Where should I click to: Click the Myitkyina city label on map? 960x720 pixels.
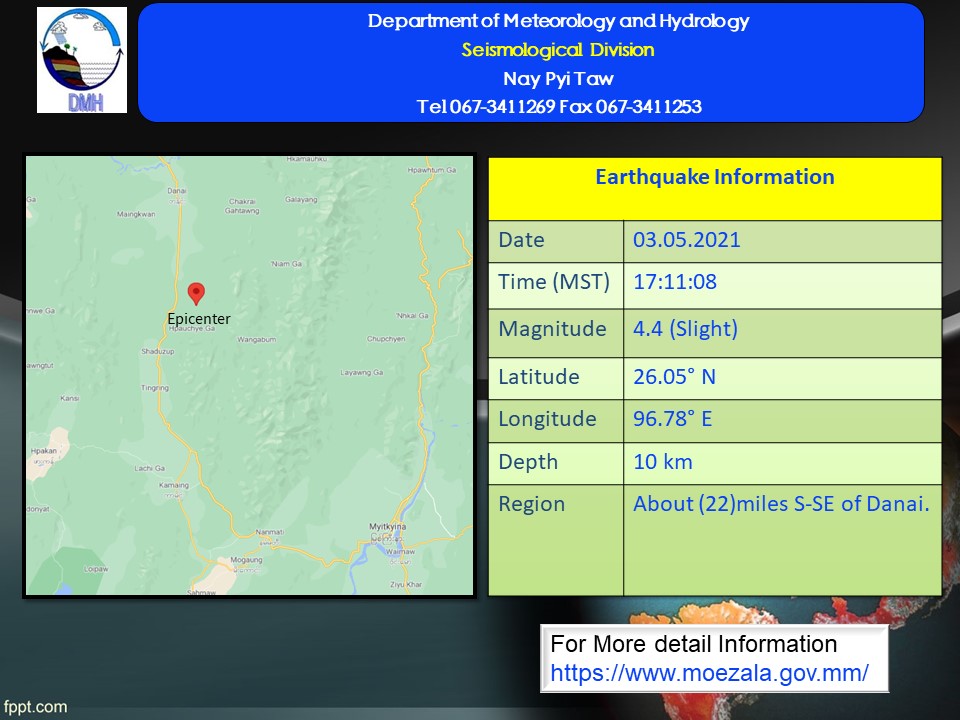[x=385, y=526]
